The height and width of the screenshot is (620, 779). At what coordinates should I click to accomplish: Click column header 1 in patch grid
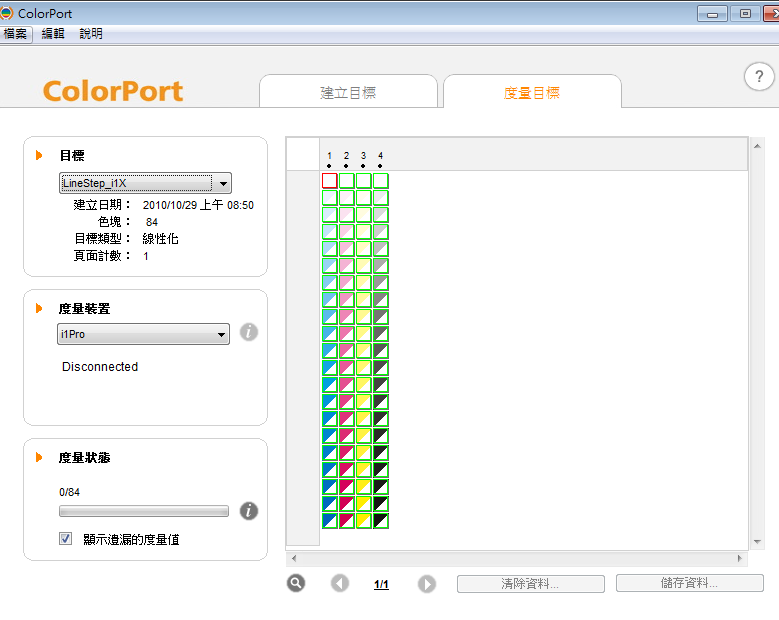point(329,156)
